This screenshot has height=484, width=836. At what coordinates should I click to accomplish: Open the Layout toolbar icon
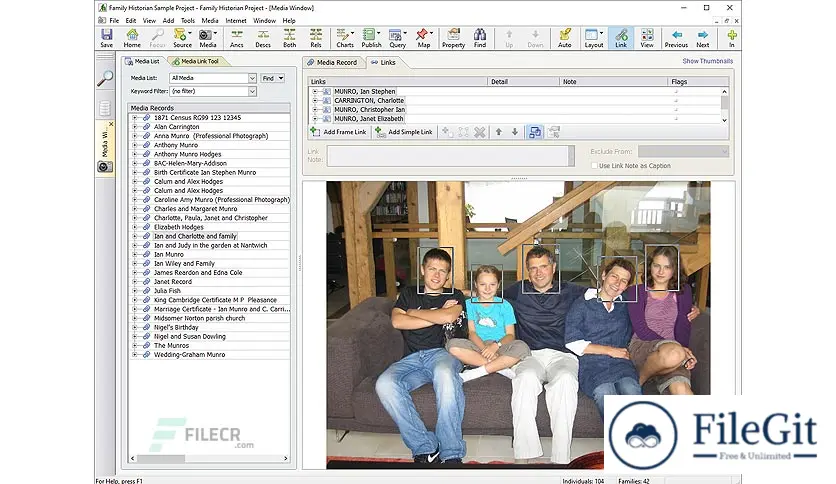(593, 38)
